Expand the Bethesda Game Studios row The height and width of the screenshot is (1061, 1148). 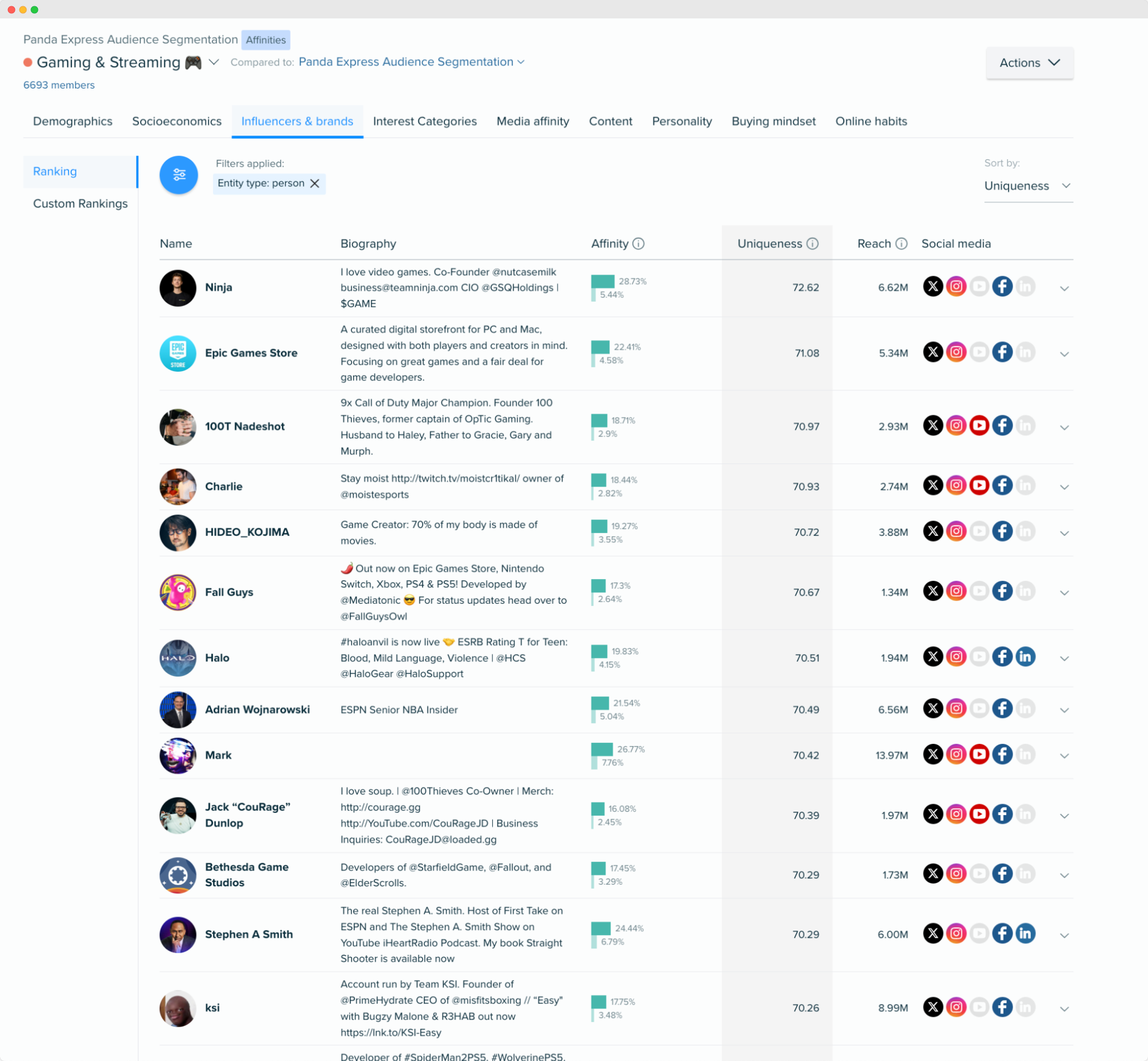click(x=1064, y=876)
